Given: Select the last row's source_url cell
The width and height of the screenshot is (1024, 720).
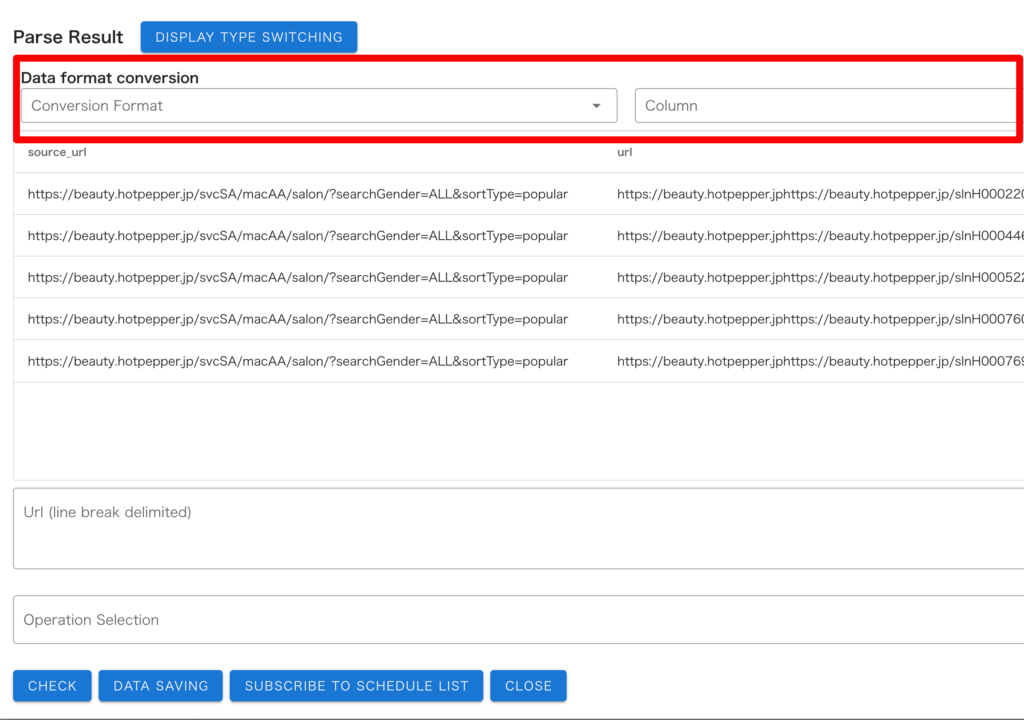Looking at the screenshot, I should [x=298, y=361].
